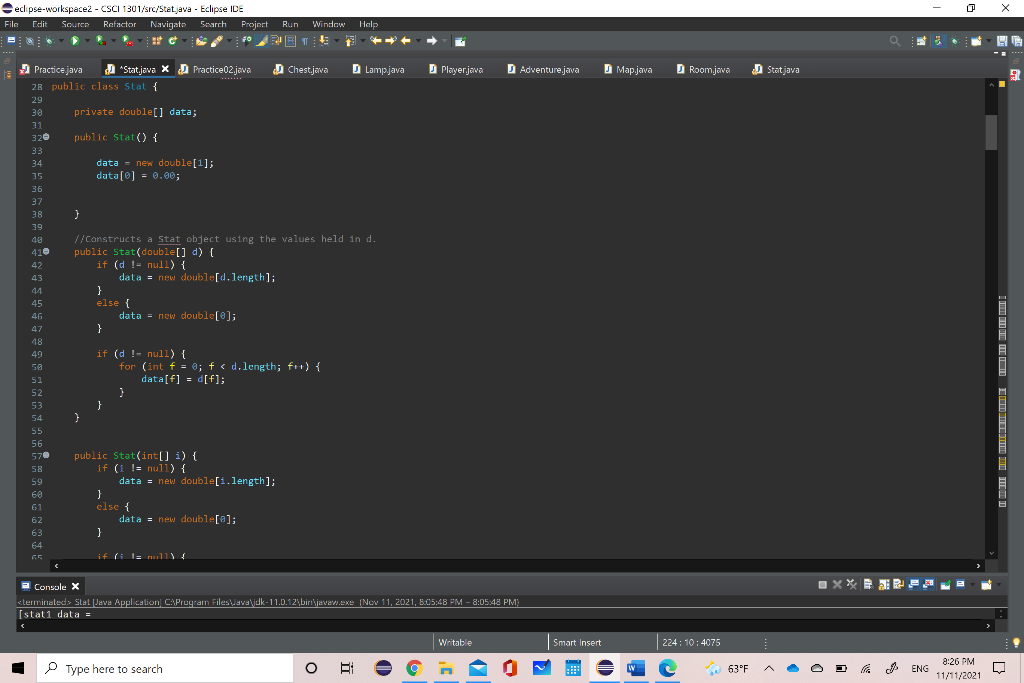Click the editor vertical scrollbar thumb
This screenshot has width=1024, height=683.
(991, 133)
